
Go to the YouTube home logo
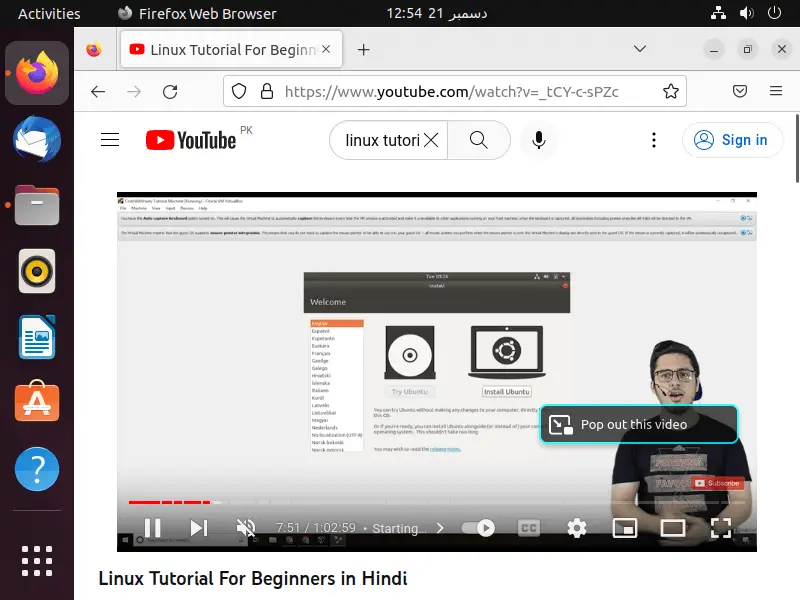pyautogui.click(x=191, y=140)
